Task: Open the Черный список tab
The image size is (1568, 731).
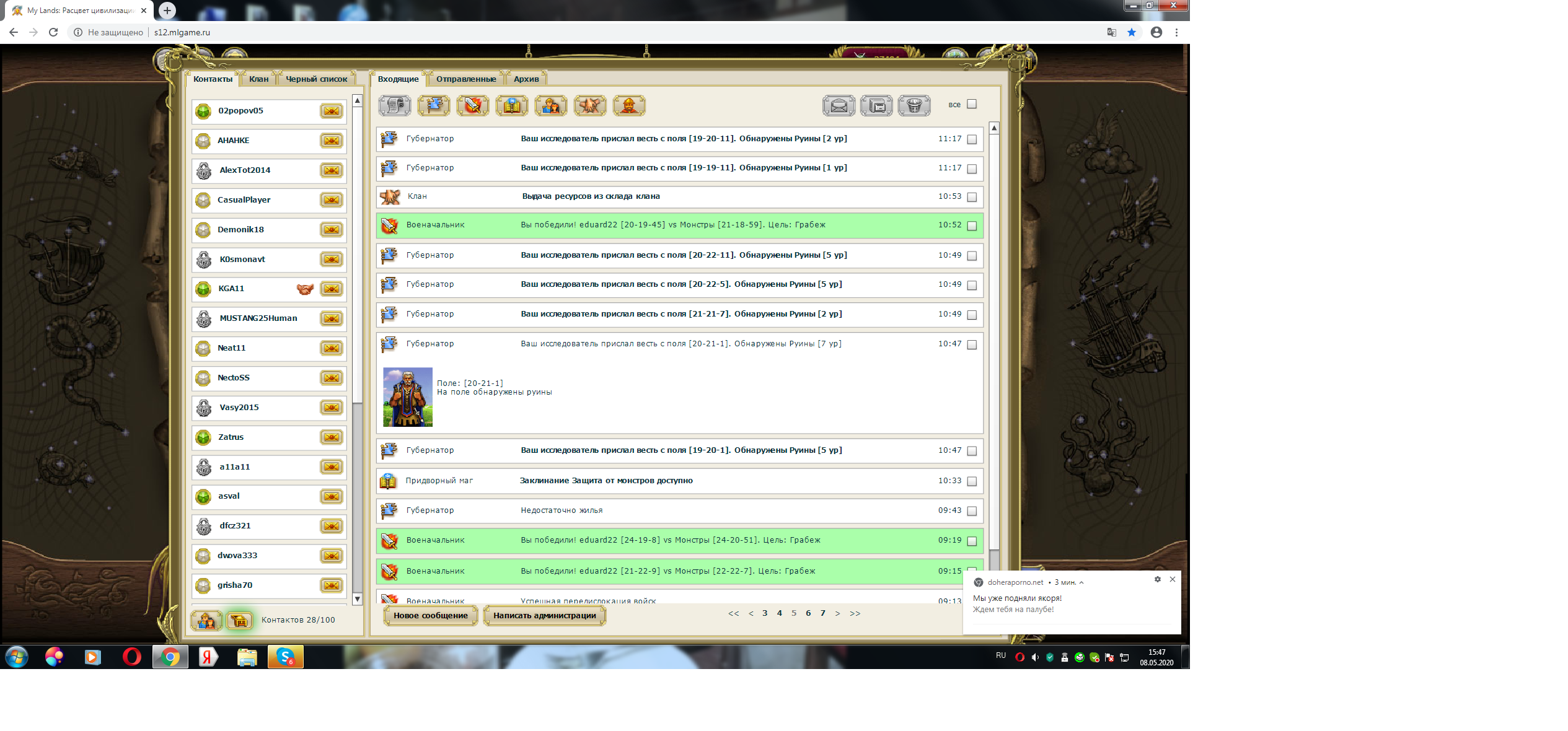Action: [316, 79]
